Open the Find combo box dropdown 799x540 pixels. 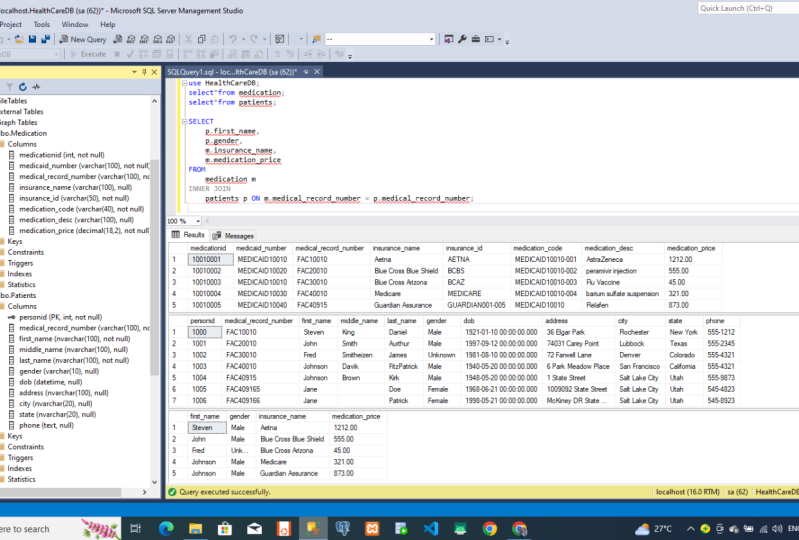tap(431, 39)
